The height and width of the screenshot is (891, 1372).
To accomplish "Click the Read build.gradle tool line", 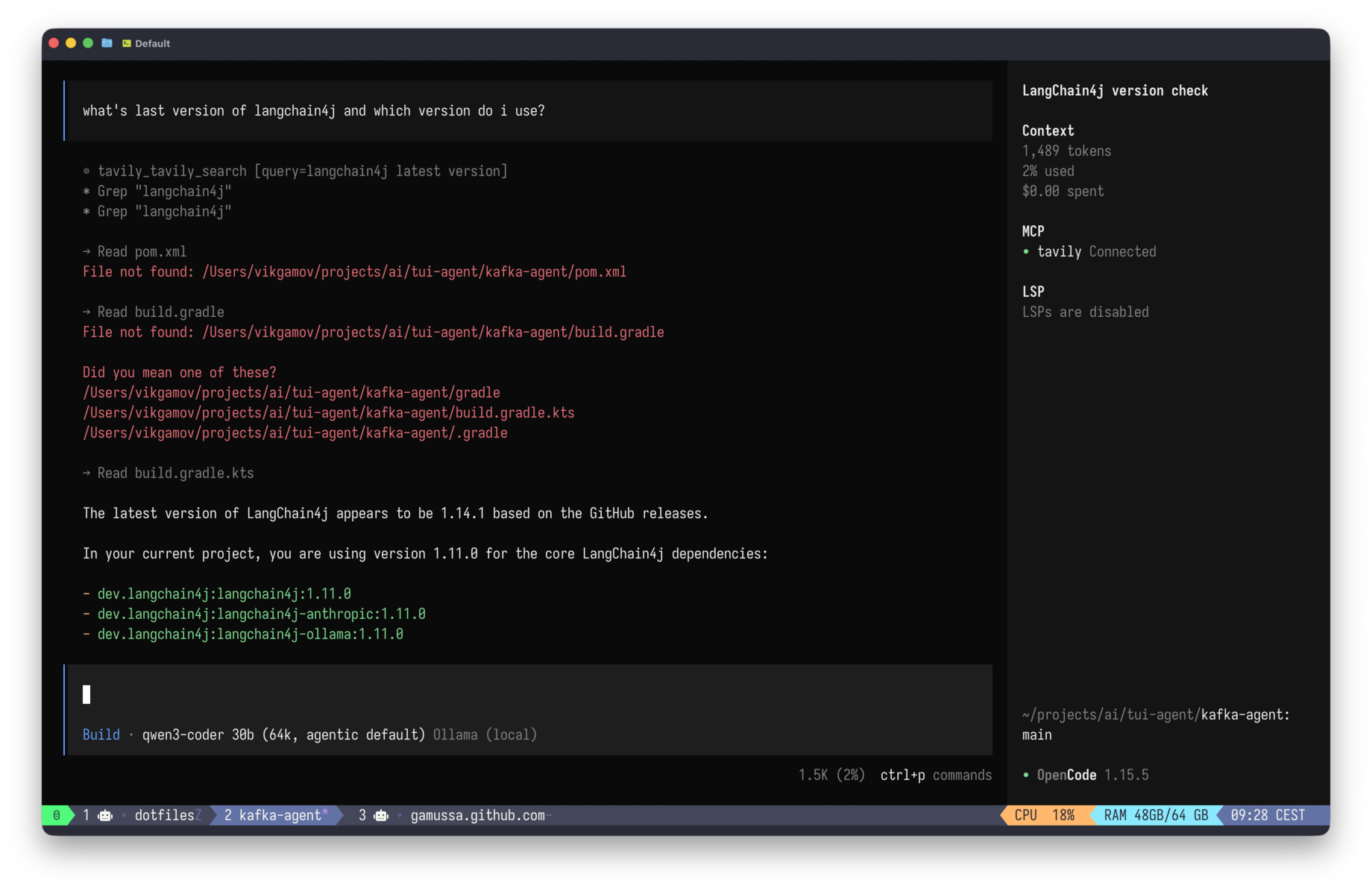I will click(x=153, y=312).
